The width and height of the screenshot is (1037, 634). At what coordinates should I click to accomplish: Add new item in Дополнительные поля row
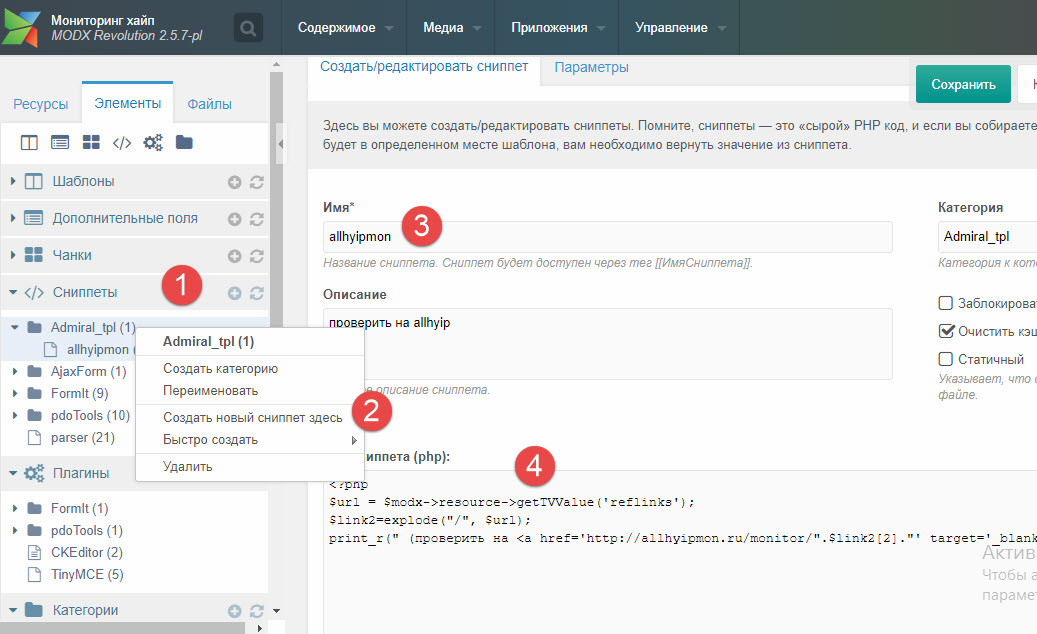234,219
